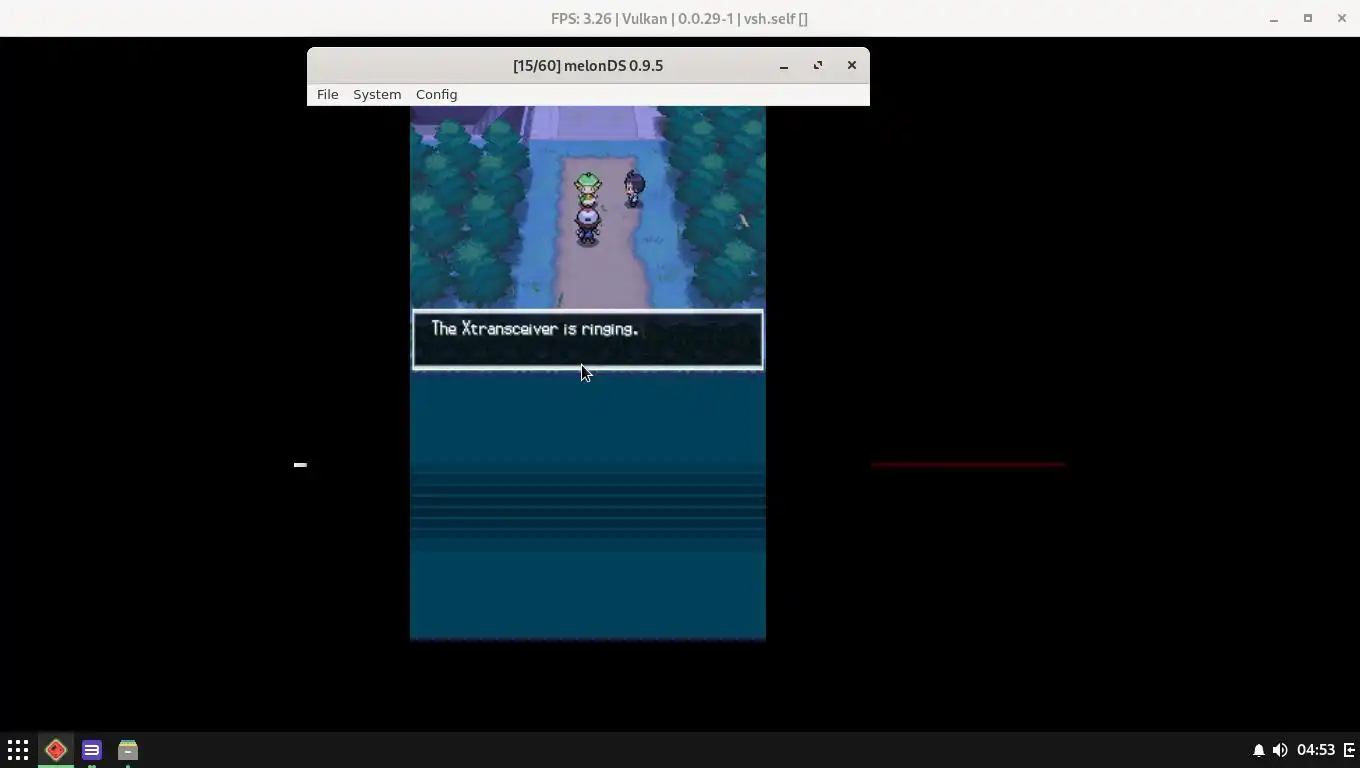Click the 04:53 clock in tray
This screenshot has width=1360, height=768.
1316,750
